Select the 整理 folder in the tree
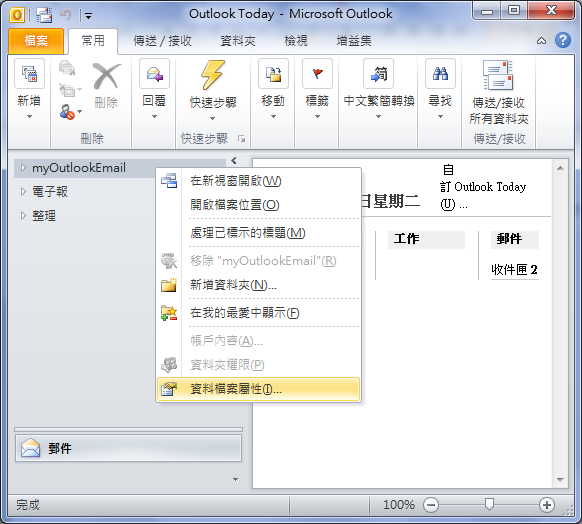The height and width of the screenshot is (524, 582). click(x=44, y=216)
